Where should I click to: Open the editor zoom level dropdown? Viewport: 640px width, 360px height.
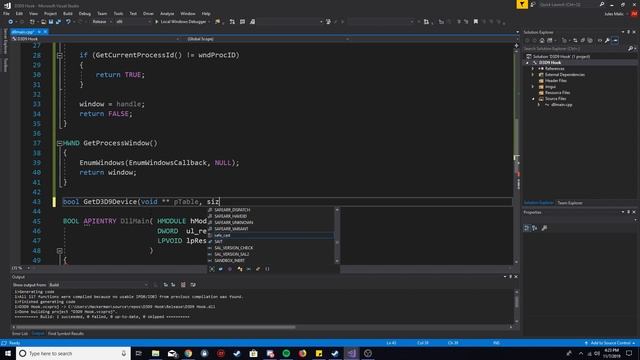click(x=21, y=268)
